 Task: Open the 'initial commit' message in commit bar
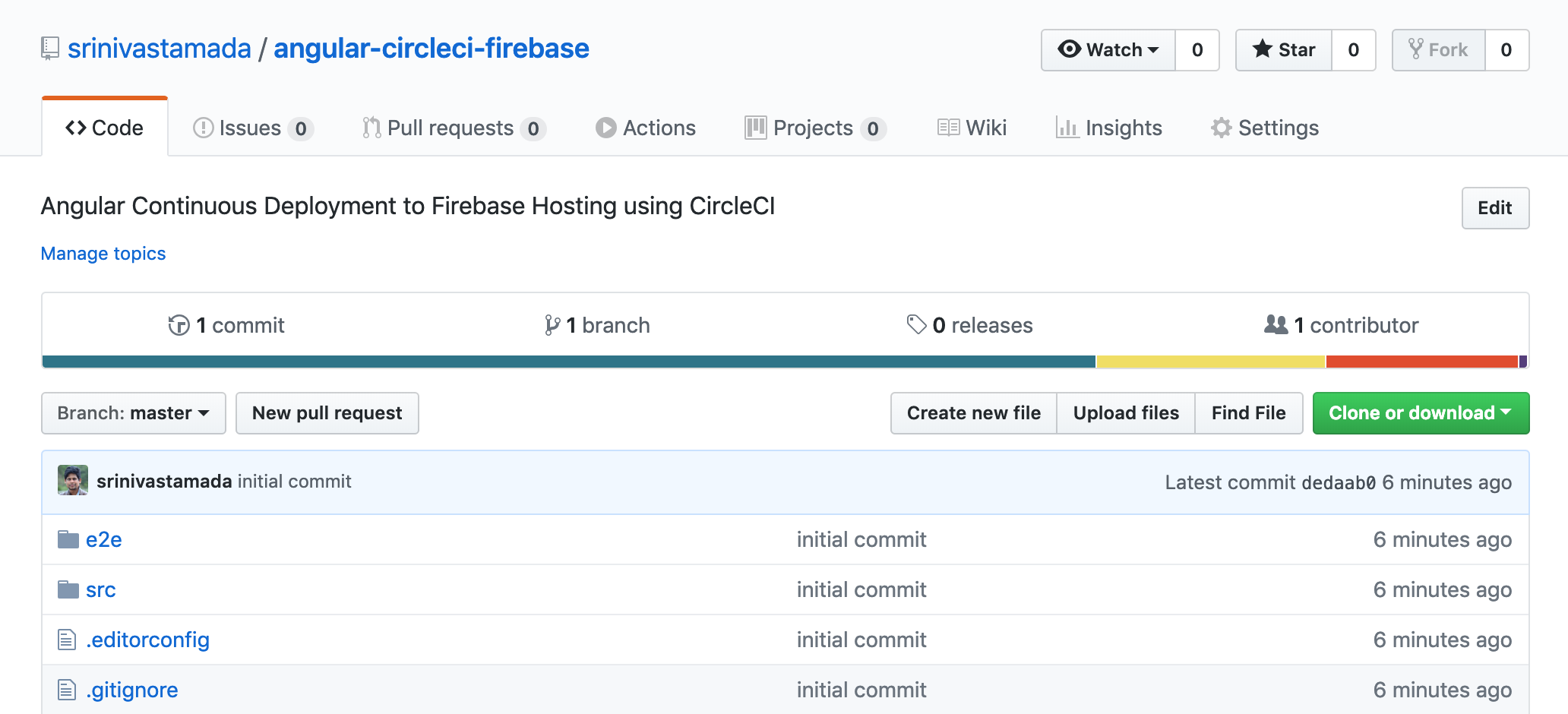(295, 482)
